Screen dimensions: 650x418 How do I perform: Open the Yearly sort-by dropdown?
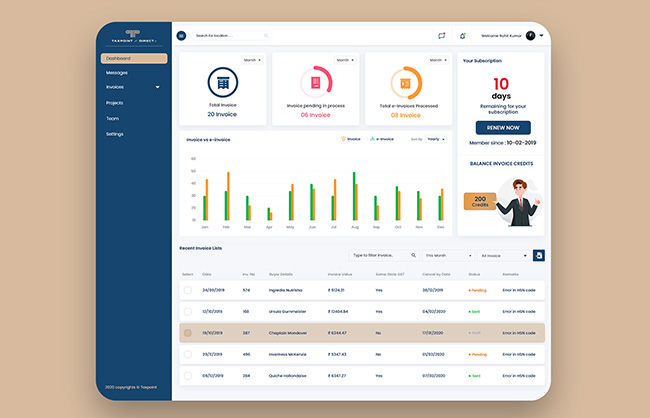pos(436,140)
